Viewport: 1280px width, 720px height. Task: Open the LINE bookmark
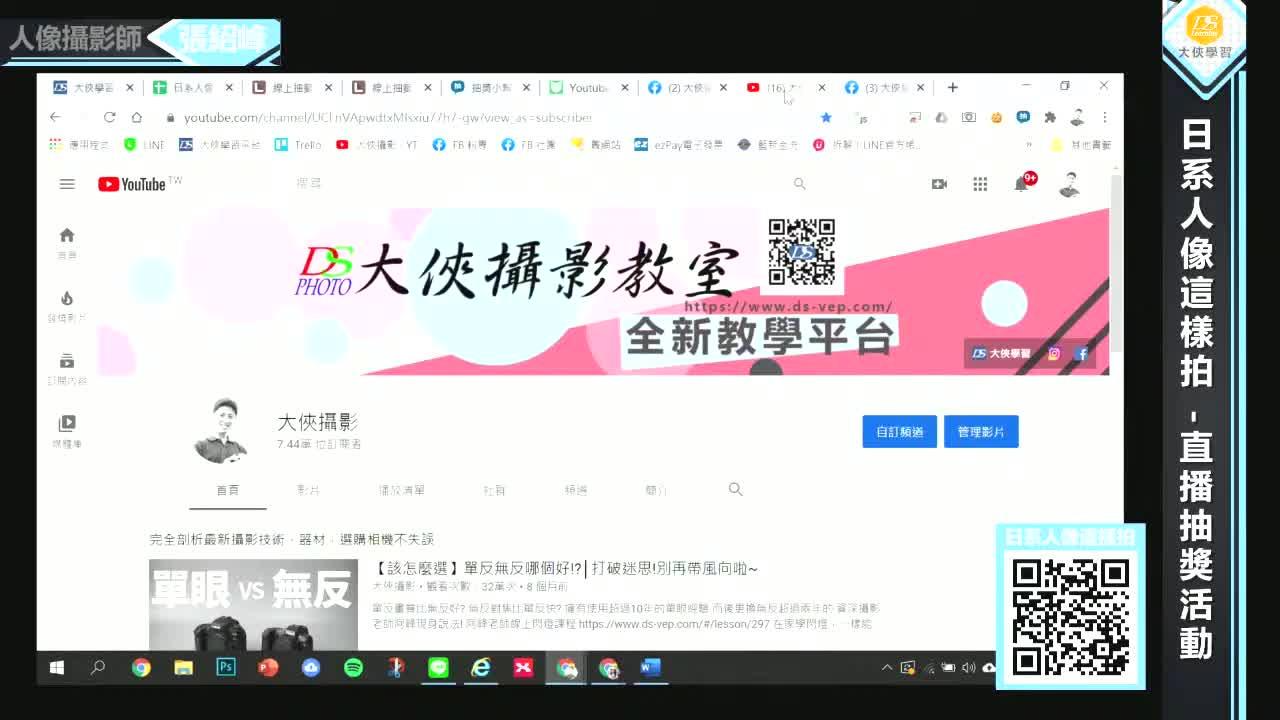(144, 145)
